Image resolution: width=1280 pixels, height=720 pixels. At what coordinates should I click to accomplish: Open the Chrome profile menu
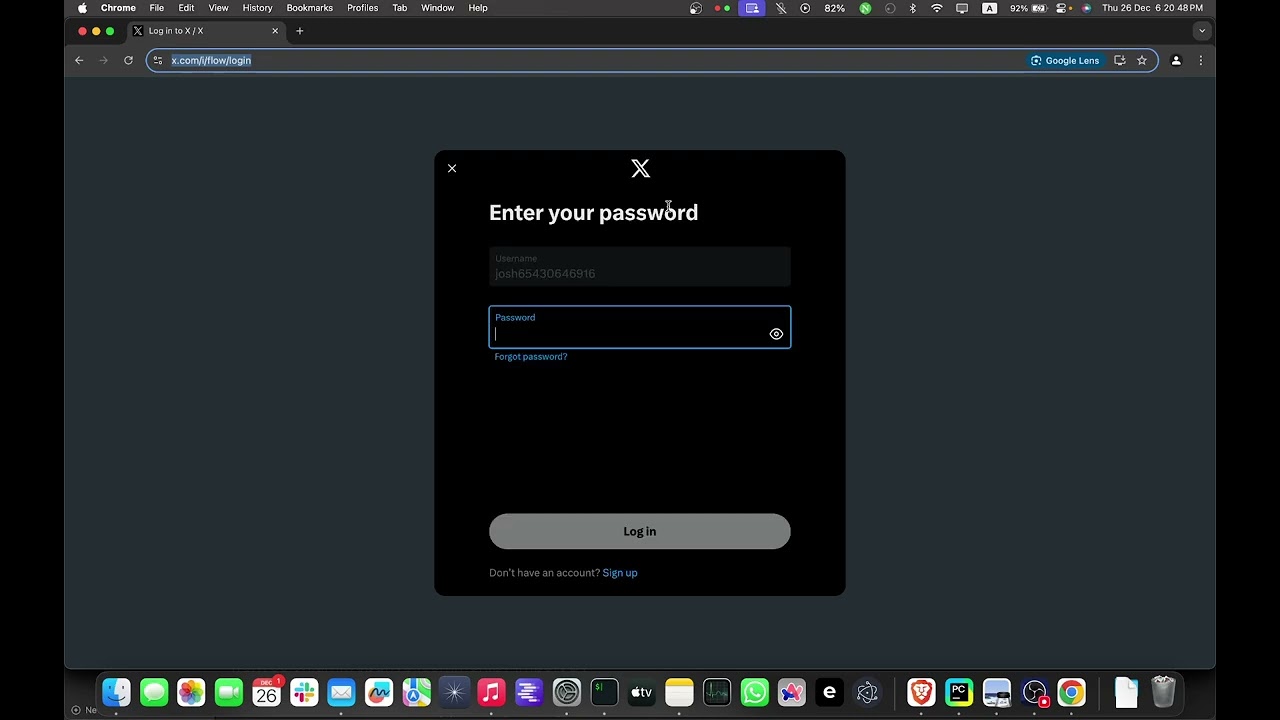(1176, 60)
